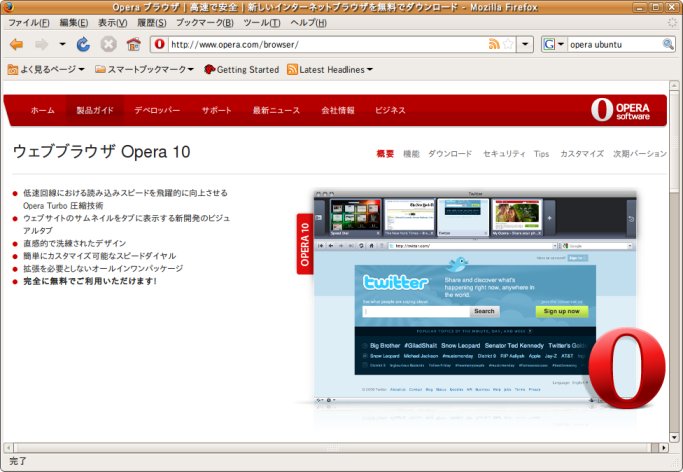Click the search magnifier icon
The image size is (683, 472).
(668, 45)
